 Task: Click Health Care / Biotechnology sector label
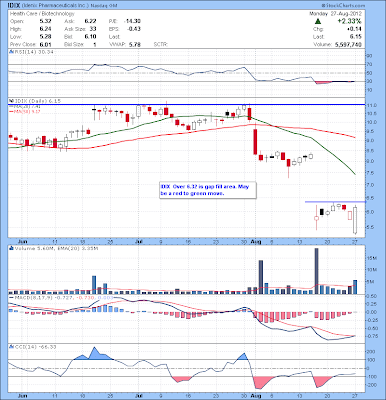click(42, 14)
